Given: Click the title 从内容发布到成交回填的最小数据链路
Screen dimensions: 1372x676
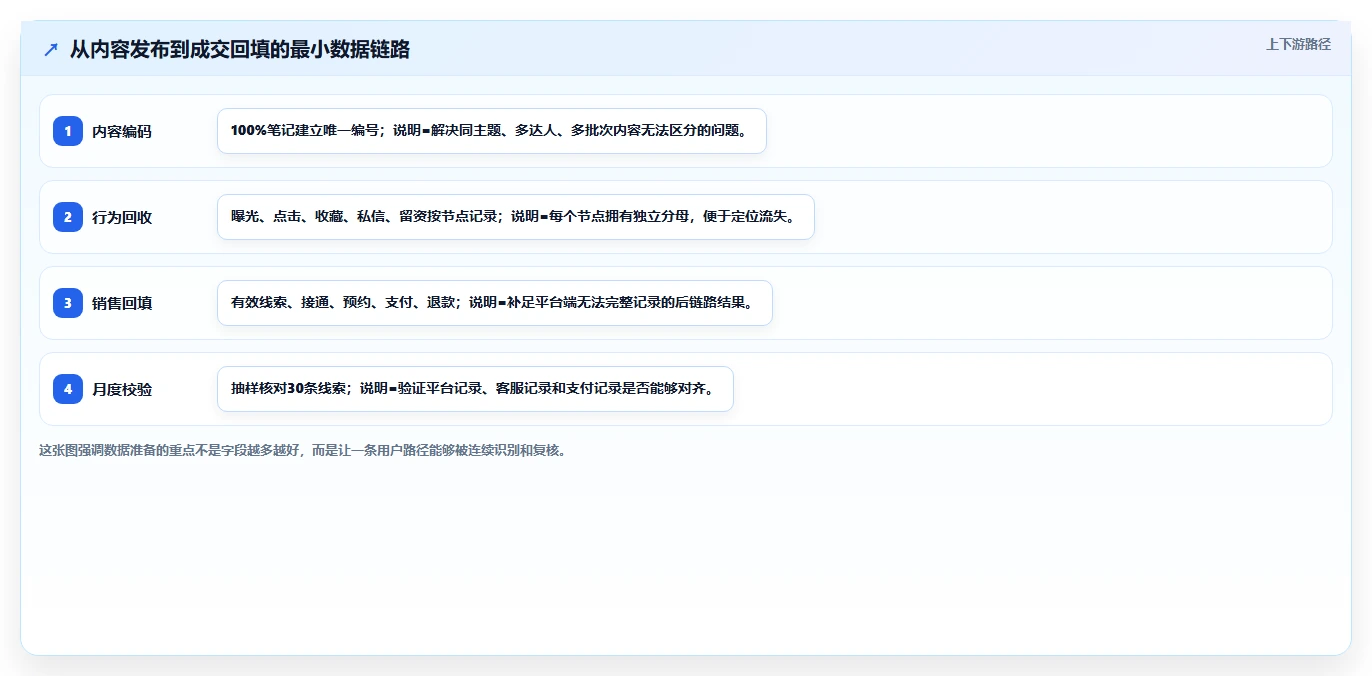Looking at the screenshot, I should (x=240, y=49).
